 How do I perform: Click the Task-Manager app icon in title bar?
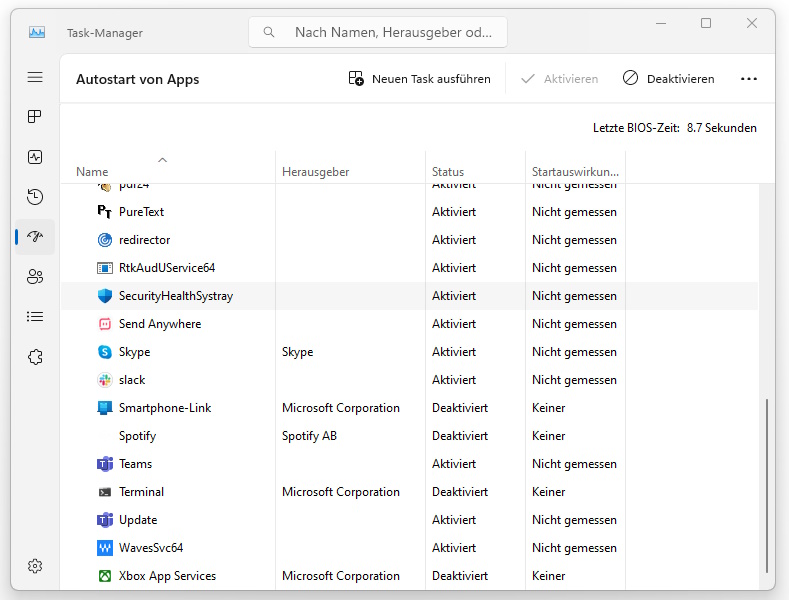coord(37,33)
